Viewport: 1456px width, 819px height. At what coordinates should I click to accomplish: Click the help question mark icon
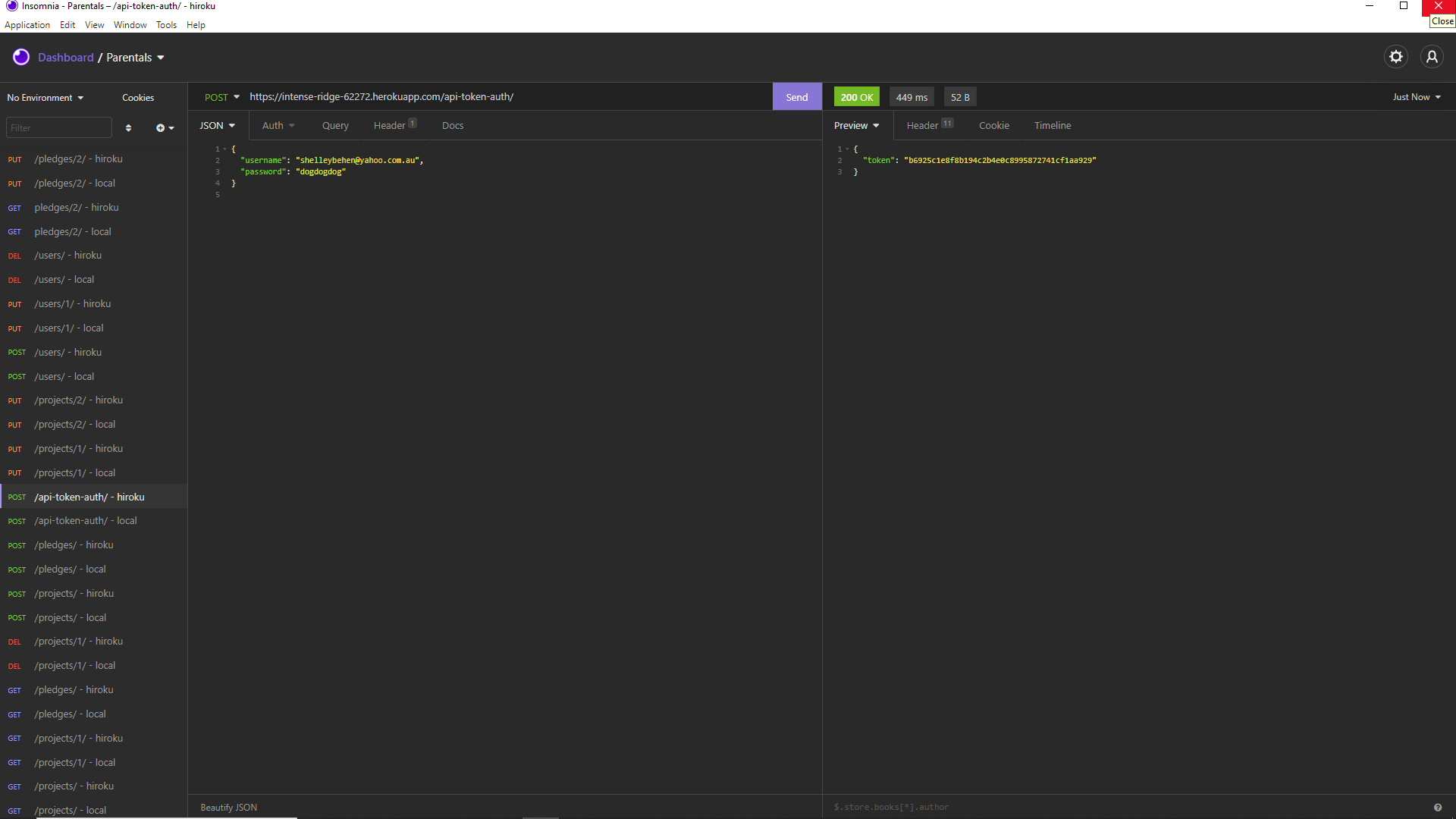[1437, 808]
